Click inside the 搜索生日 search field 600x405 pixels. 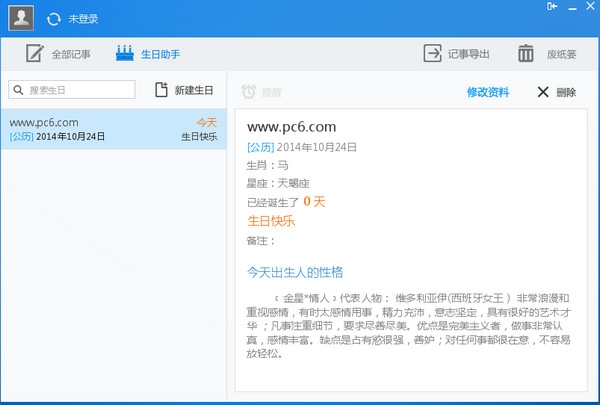[x=80, y=90]
